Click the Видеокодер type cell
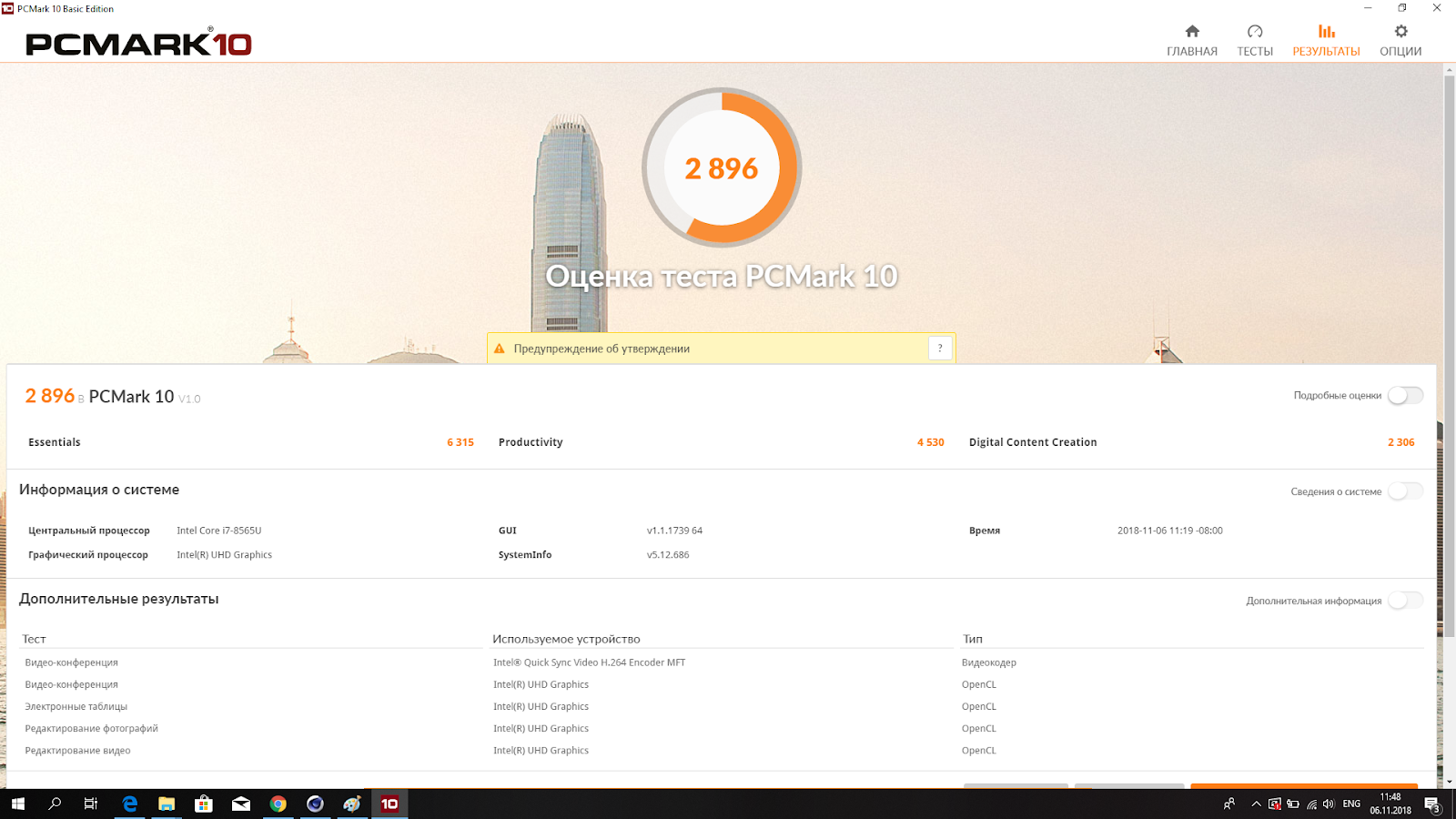The width and height of the screenshot is (1456, 819). pos(988,662)
